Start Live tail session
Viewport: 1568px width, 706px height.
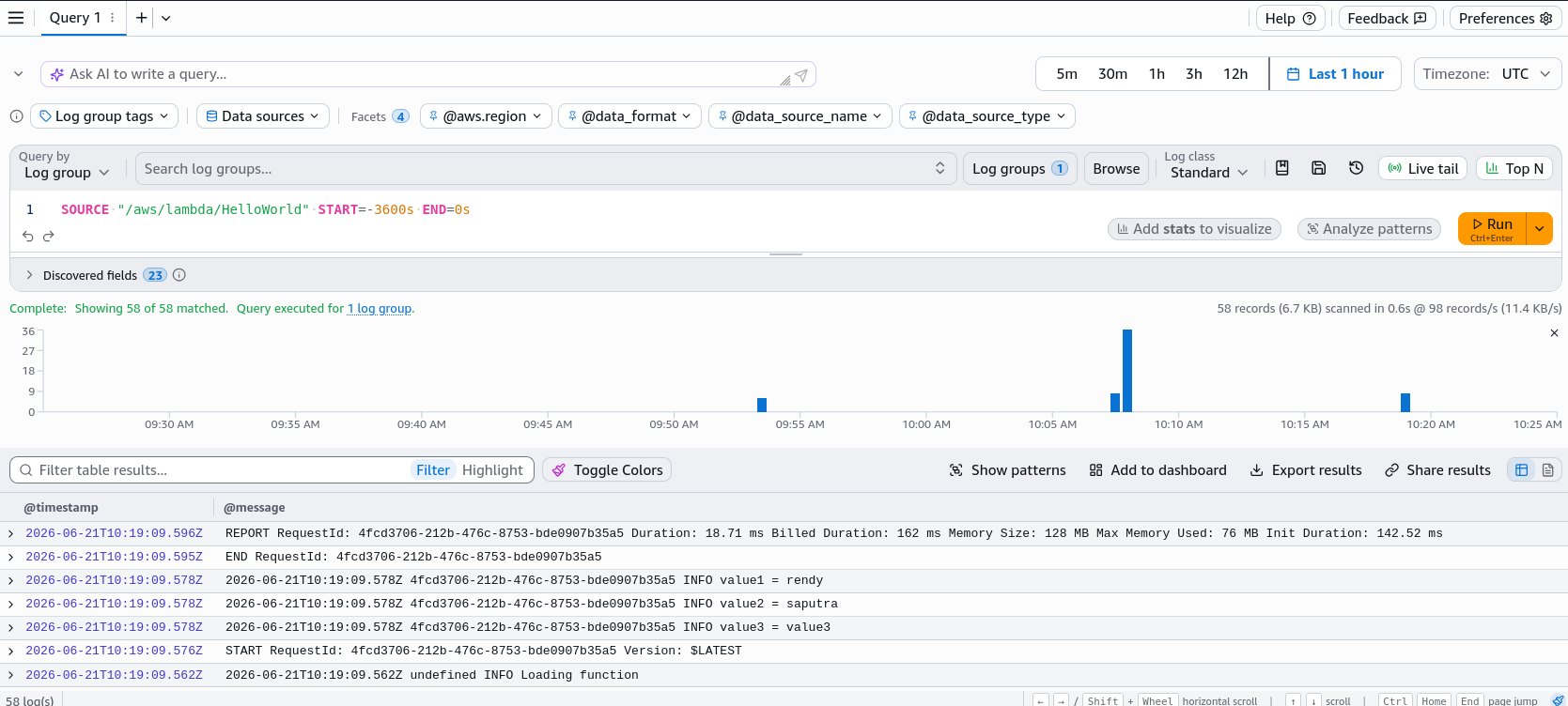click(x=1423, y=169)
